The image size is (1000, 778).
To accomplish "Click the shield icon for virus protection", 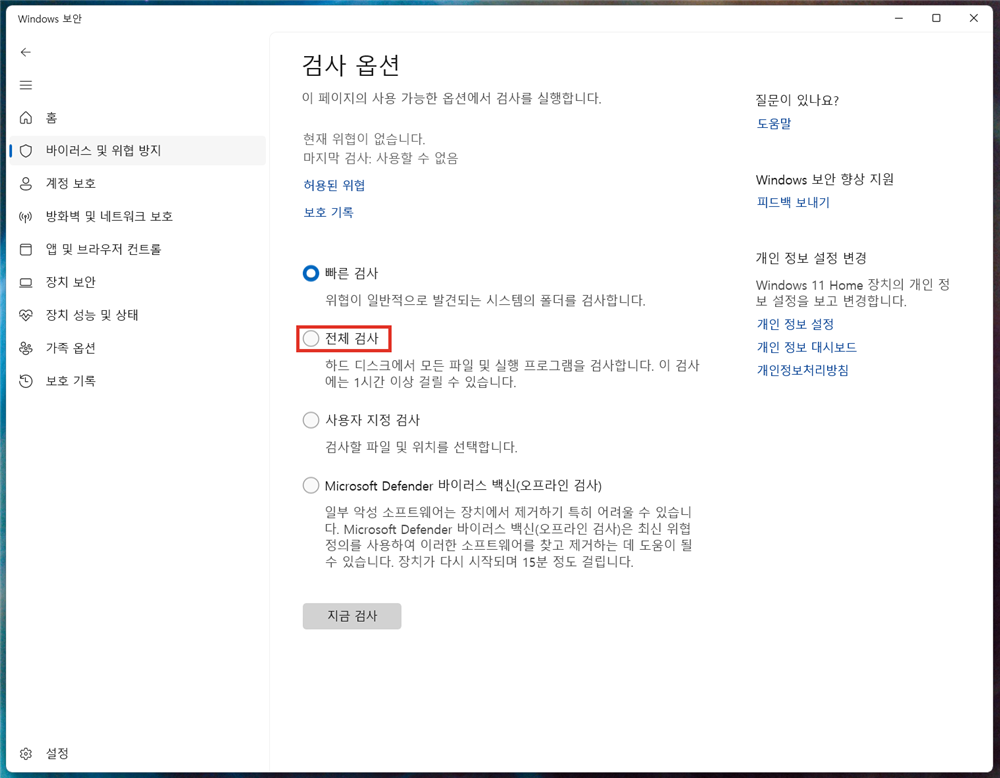I will 26,150.
